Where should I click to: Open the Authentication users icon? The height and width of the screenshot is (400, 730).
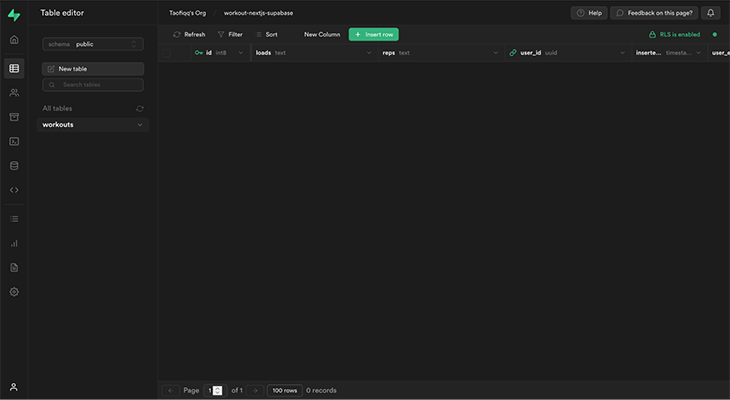14,92
